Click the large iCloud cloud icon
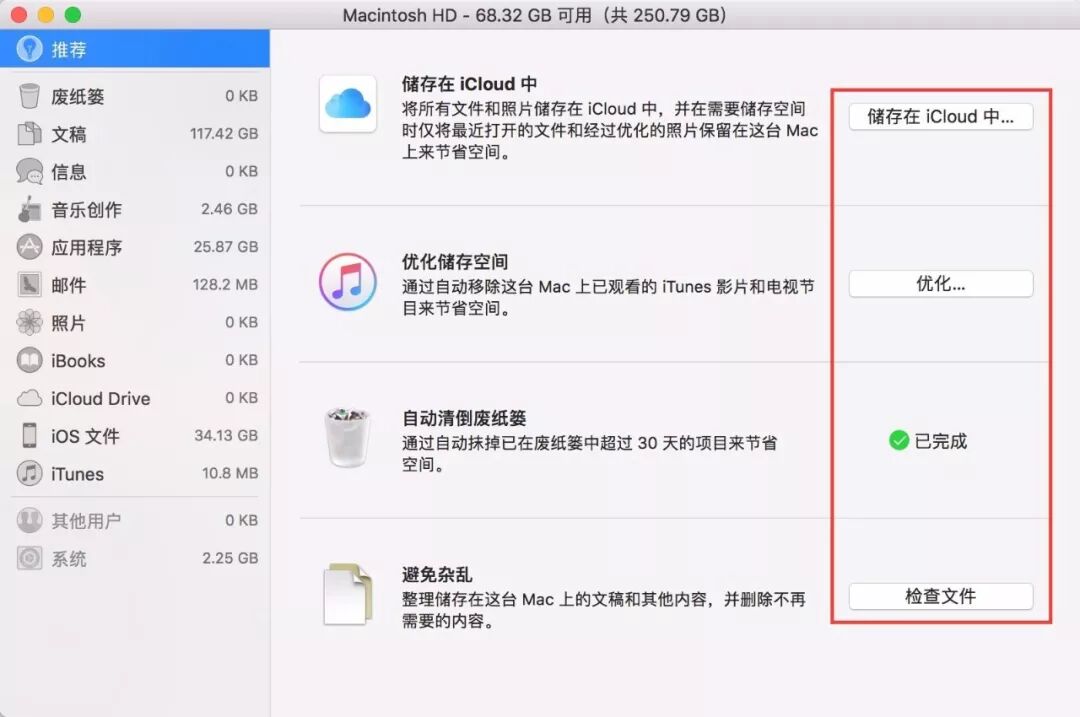Screen dimensions: 1080x717 [x=348, y=104]
